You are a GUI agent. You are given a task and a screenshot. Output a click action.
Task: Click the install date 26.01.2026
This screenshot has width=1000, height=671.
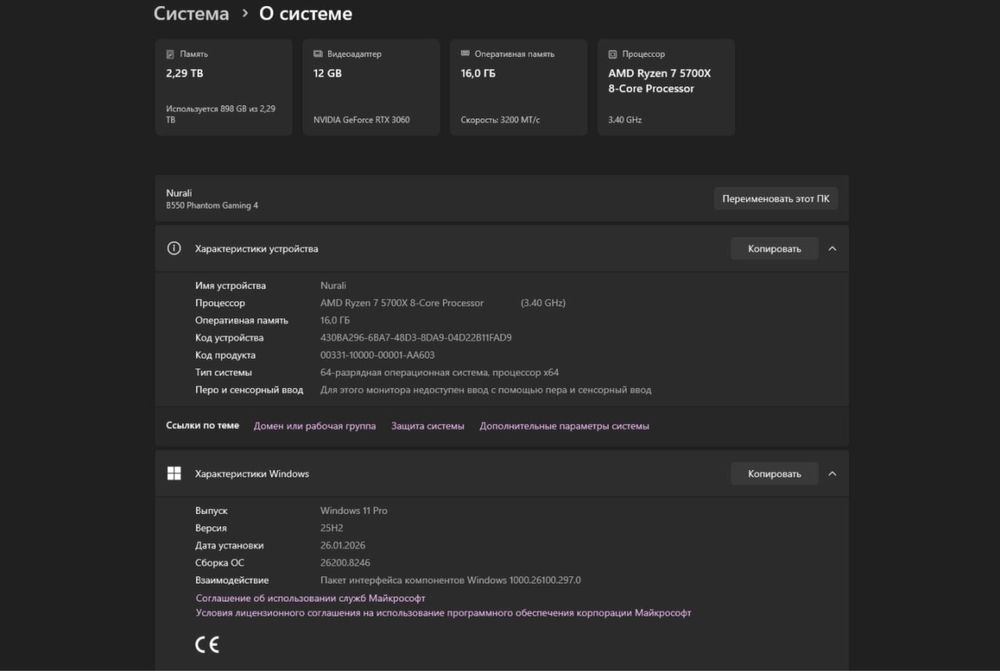[343, 545]
